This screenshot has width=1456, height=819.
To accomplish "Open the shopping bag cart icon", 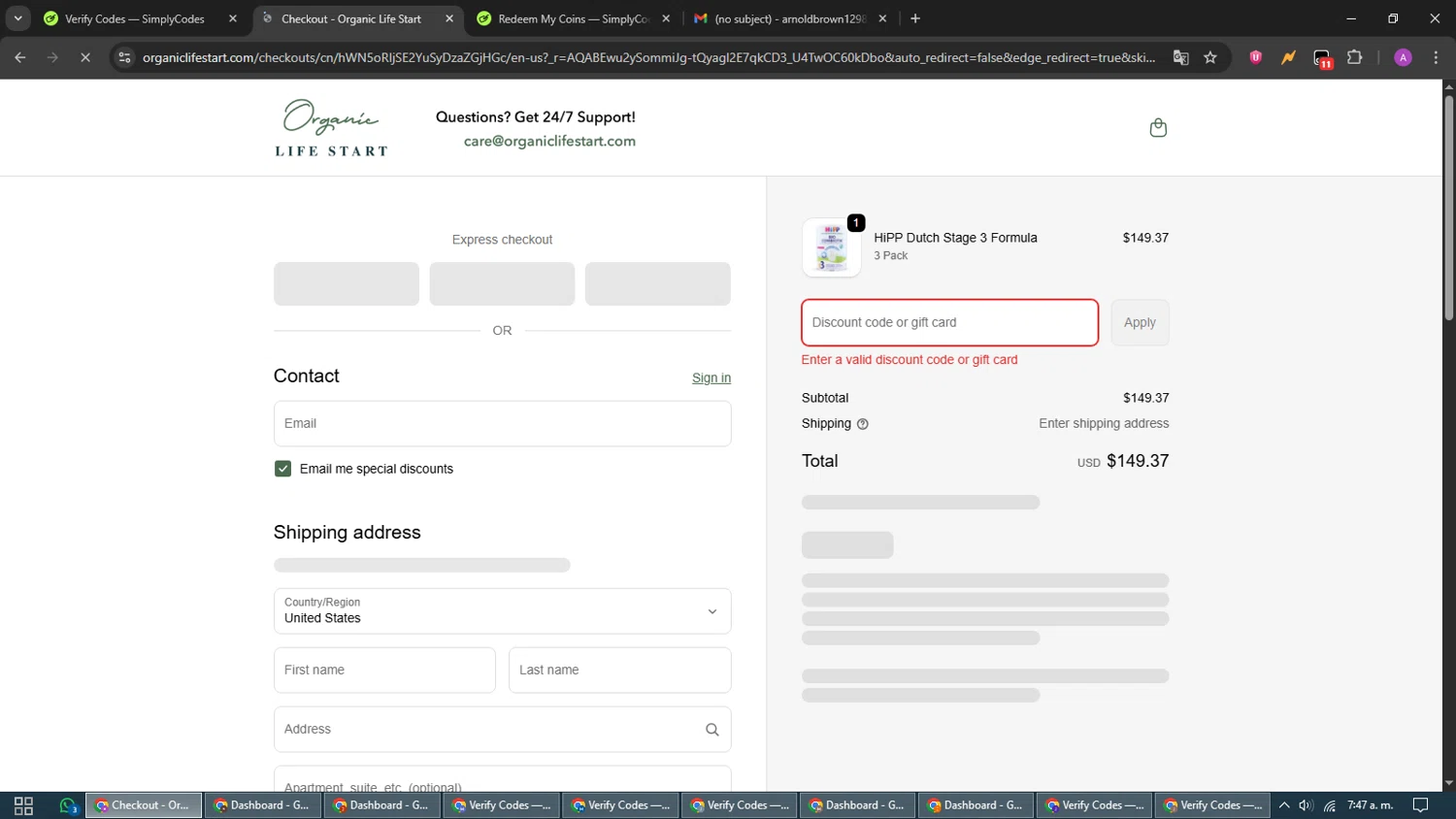I will click(x=1158, y=128).
